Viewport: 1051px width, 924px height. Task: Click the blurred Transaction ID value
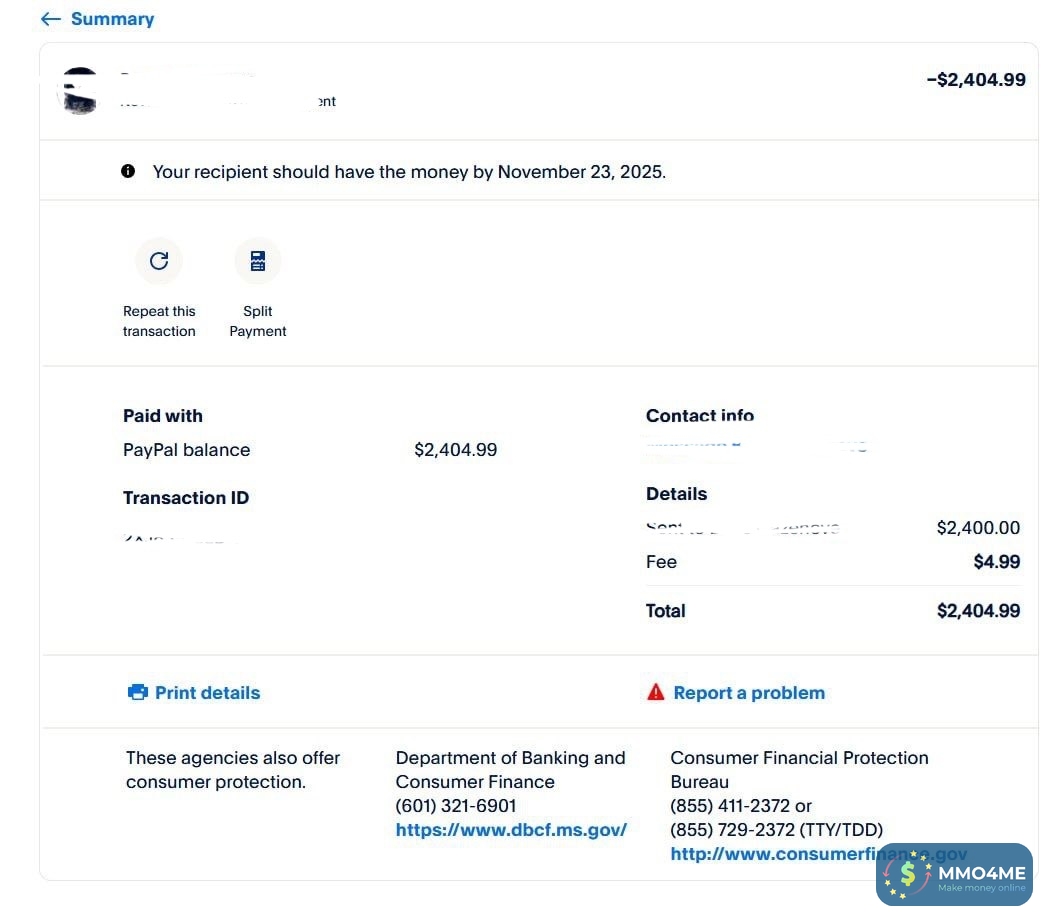pos(180,539)
